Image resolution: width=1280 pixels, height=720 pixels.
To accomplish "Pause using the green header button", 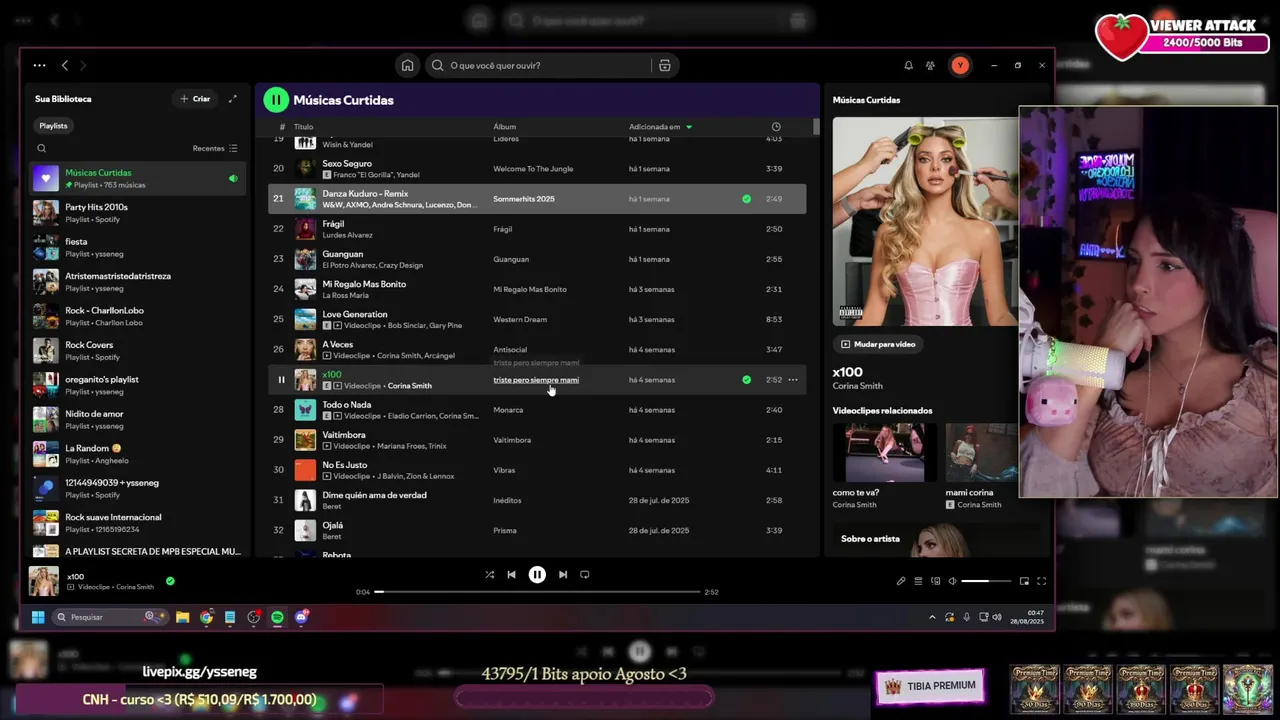I will pos(276,100).
